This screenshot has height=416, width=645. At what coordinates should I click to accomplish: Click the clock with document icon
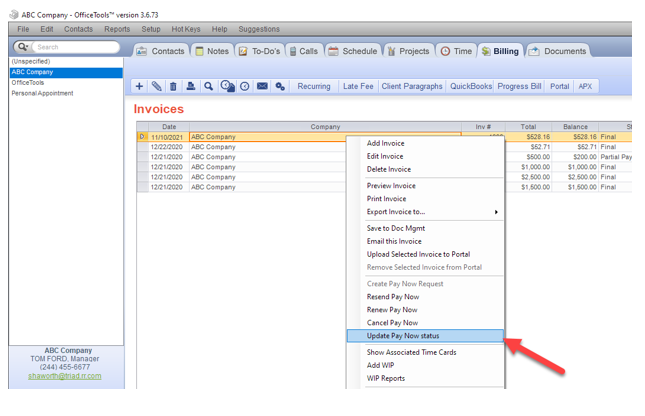pyautogui.click(x=227, y=86)
